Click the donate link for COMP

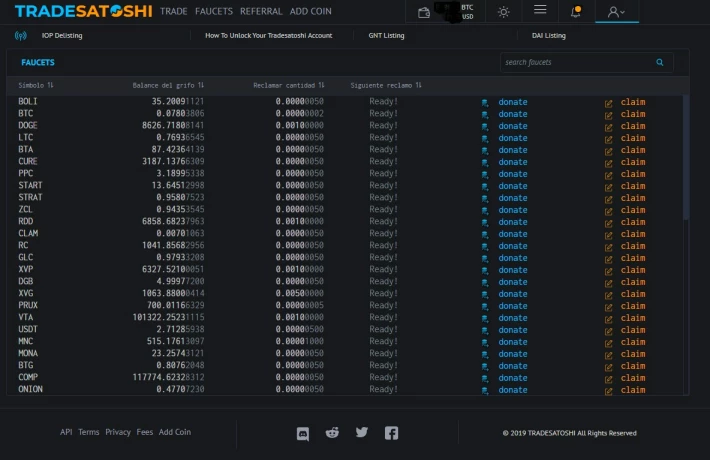[x=513, y=378]
